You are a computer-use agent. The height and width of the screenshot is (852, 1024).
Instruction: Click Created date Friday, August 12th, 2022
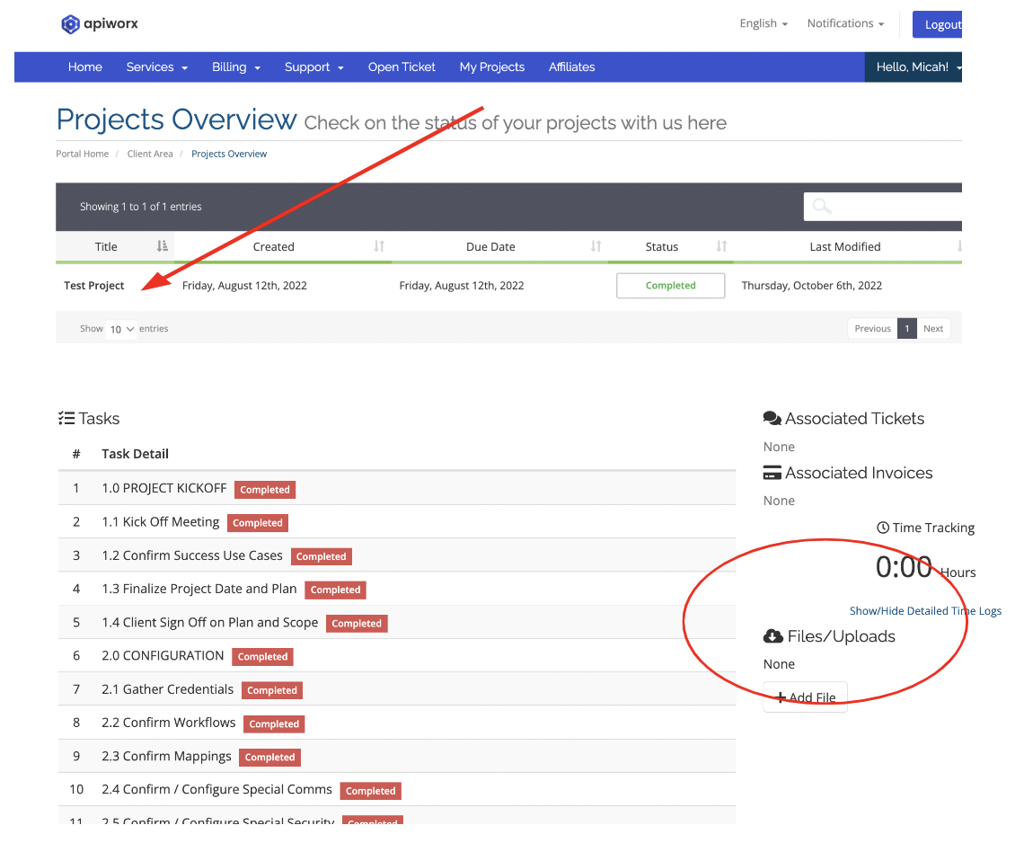coord(244,285)
